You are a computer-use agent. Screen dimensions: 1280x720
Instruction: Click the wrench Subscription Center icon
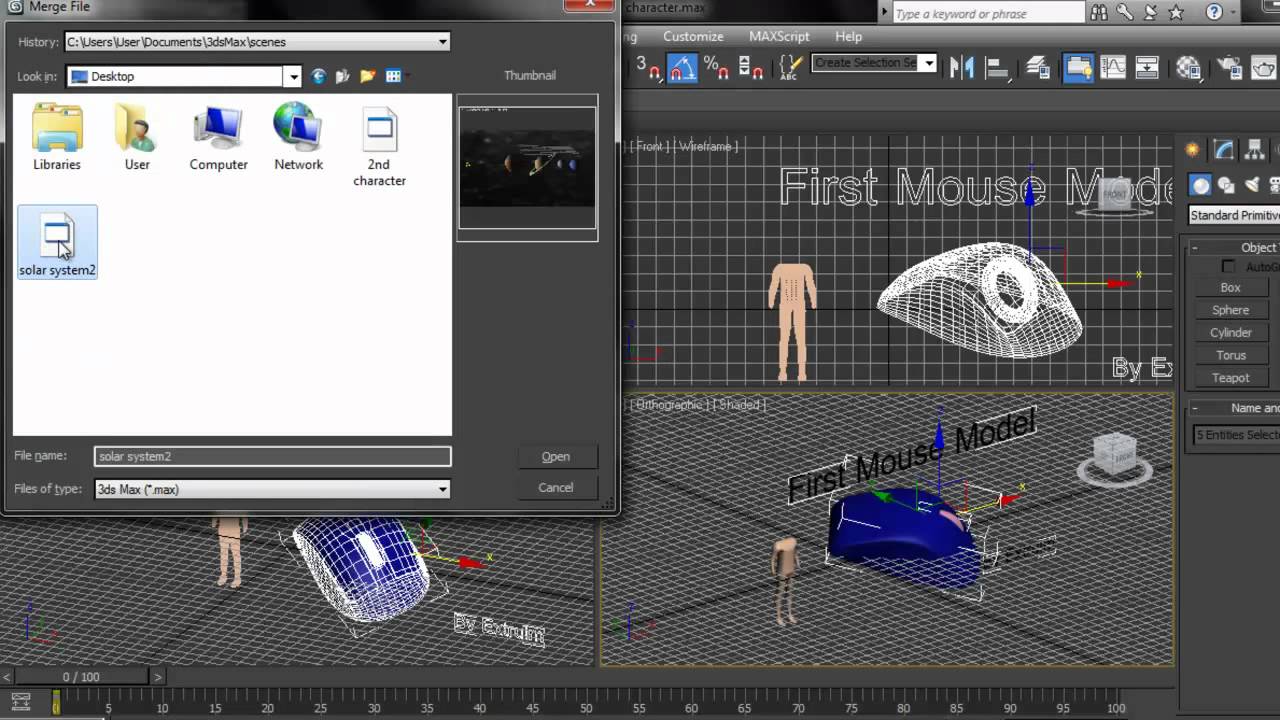pyautogui.click(x=1124, y=13)
